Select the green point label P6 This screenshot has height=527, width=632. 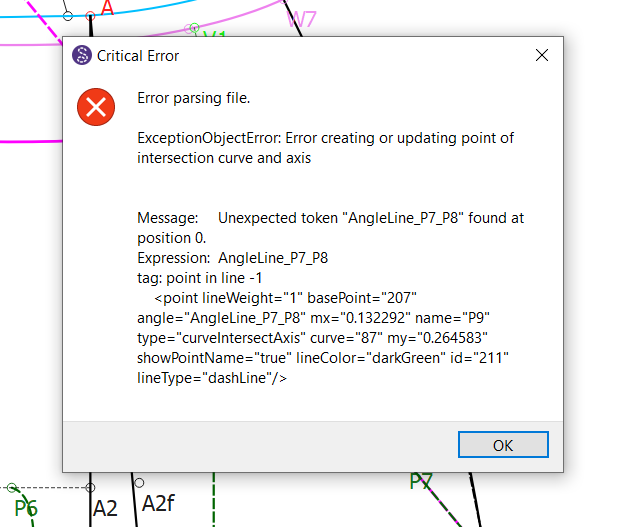[x=26, y=508]
